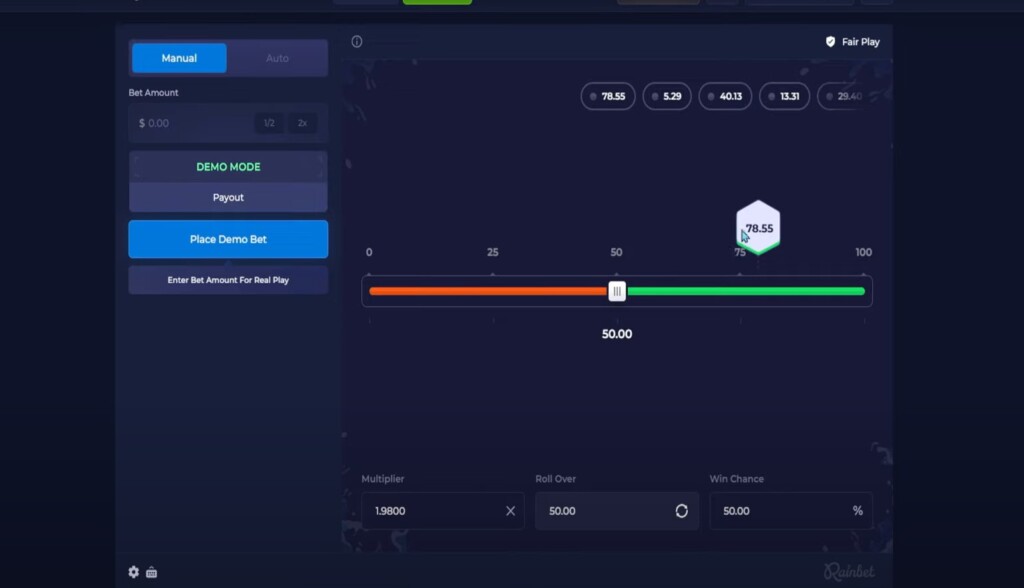Click Enter Bet Amount For Real Play
Viewport: 1024px width, 588px height.
pyautogui.click(x=228, y=280)
